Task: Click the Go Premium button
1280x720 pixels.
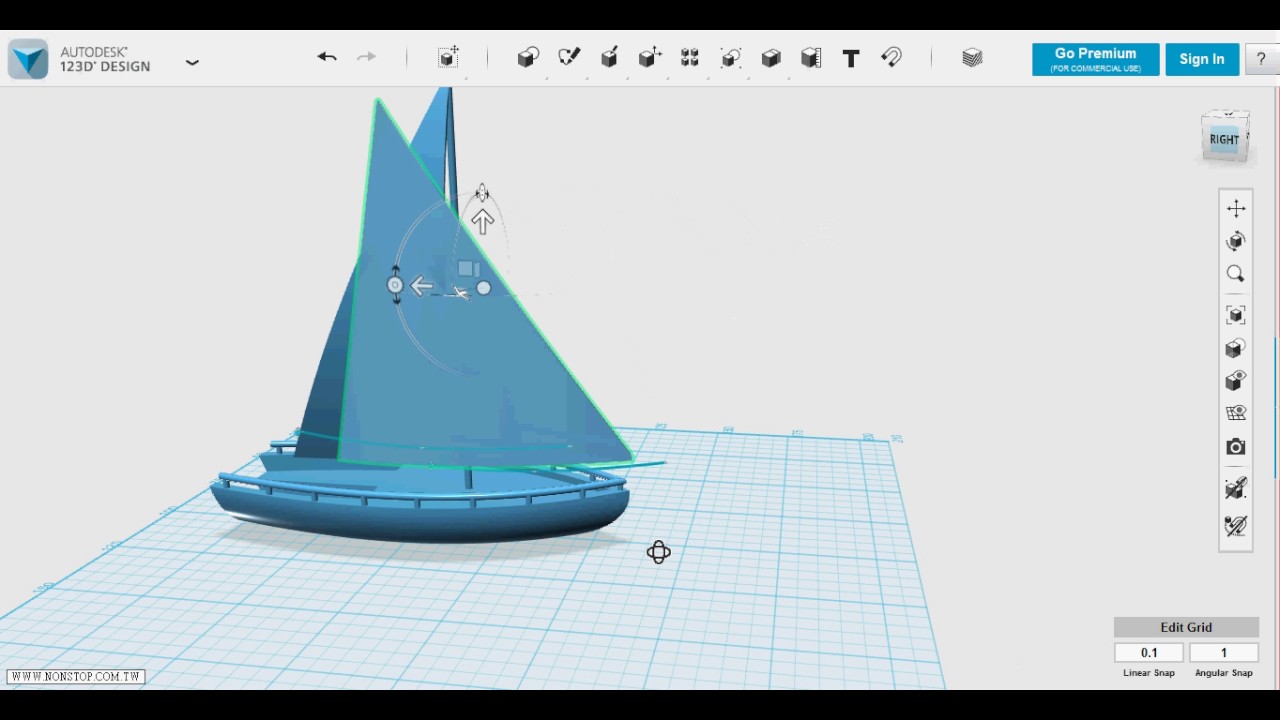Action: (x=1095, y=59)
